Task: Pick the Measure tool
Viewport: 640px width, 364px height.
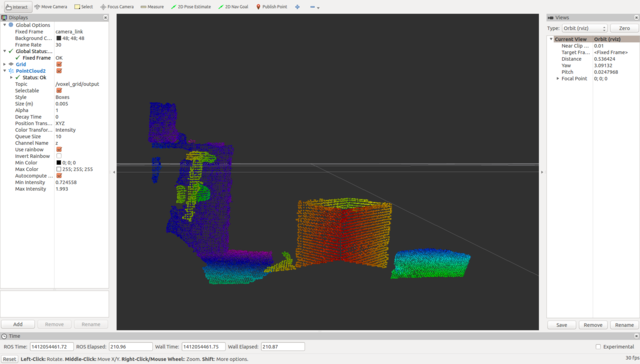Action: click(x=152, y=7)
